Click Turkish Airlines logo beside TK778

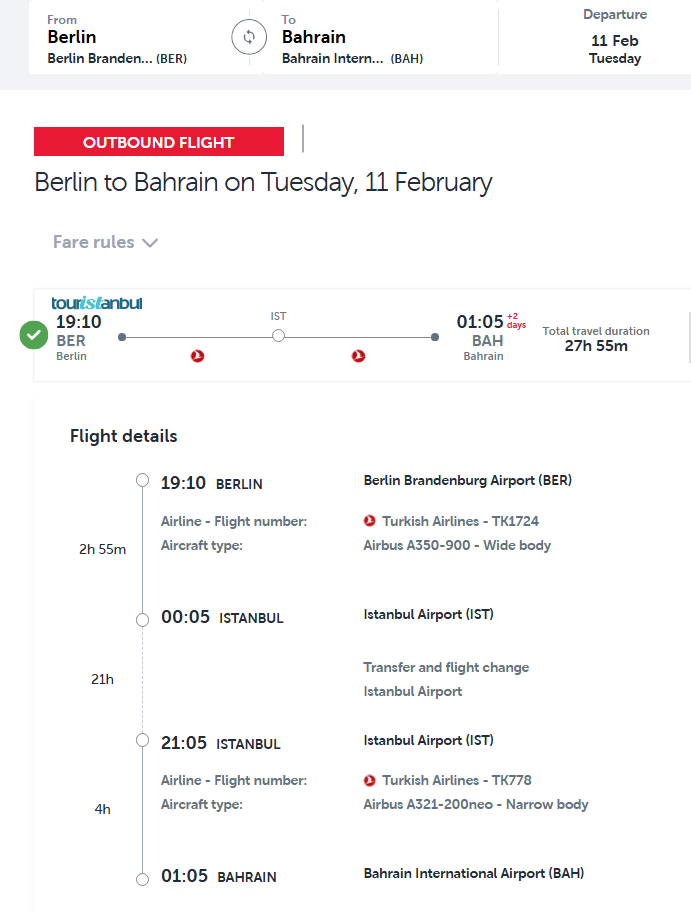370,780
